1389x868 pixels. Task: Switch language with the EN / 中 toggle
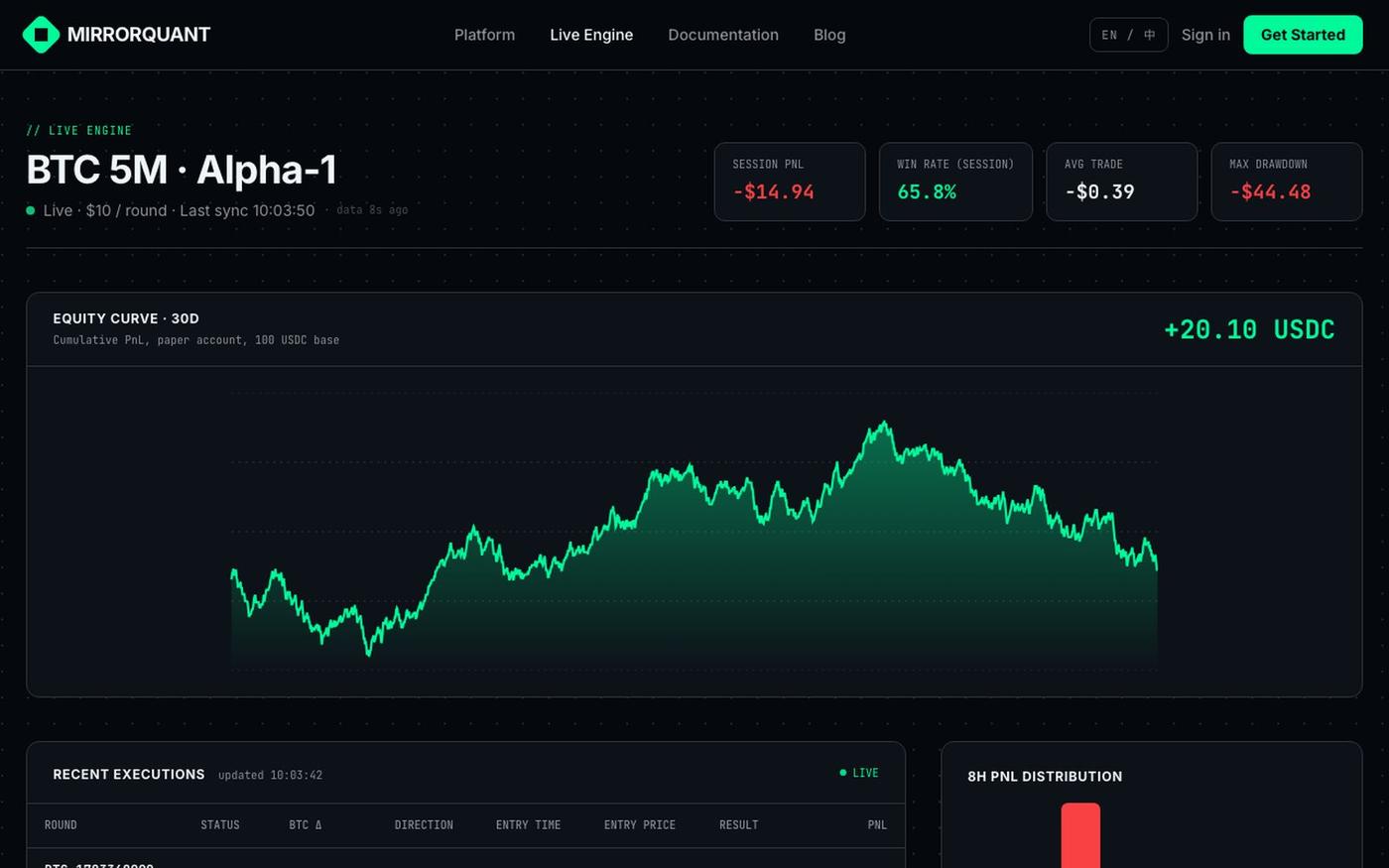[x=1128, y=35]
